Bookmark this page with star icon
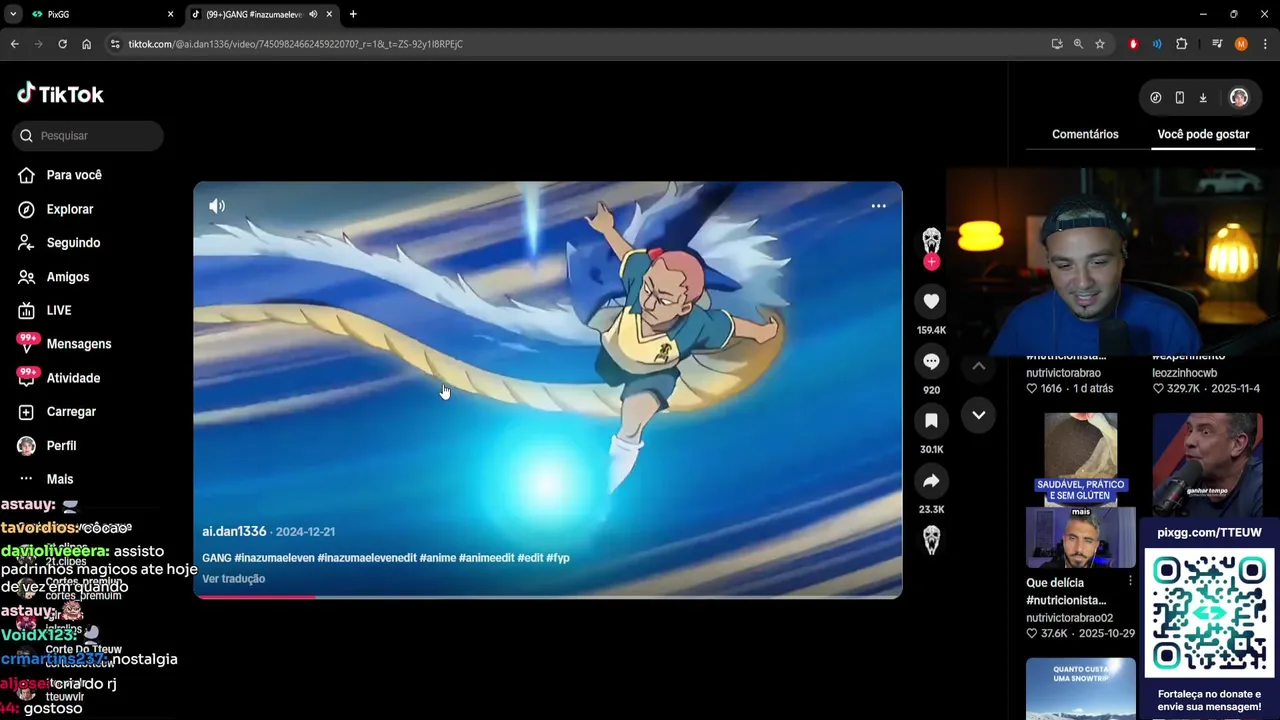The image size is (1280, 720). tap(1100, 44)
